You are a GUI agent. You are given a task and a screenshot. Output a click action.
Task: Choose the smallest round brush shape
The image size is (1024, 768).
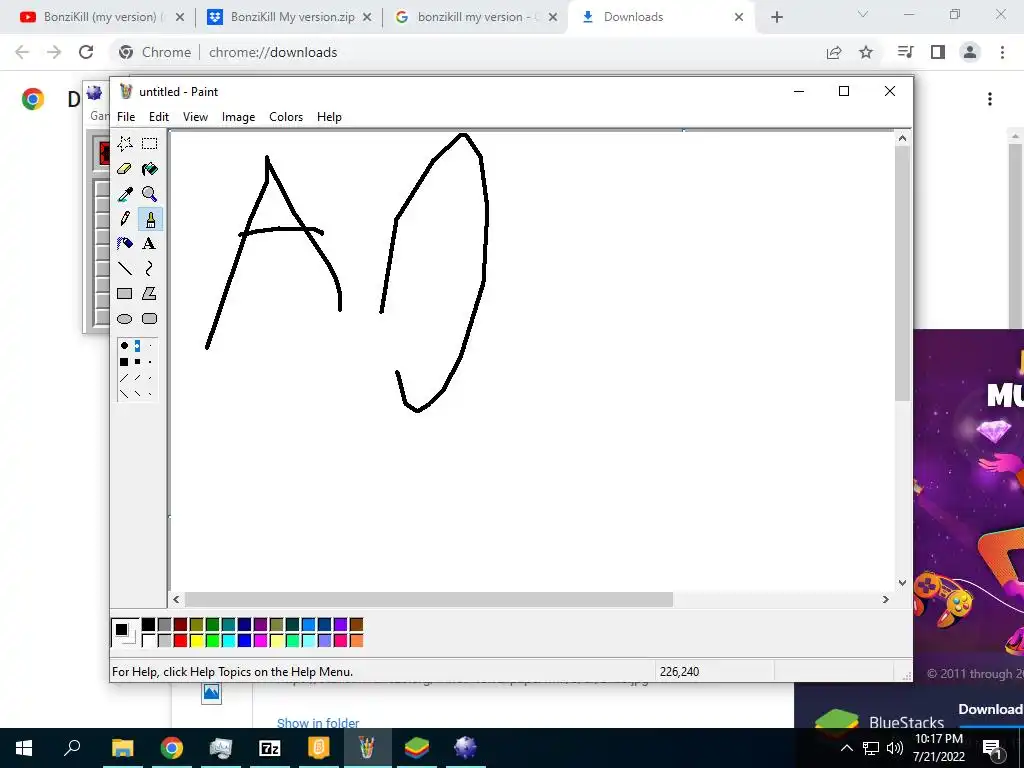click(150, 345)
